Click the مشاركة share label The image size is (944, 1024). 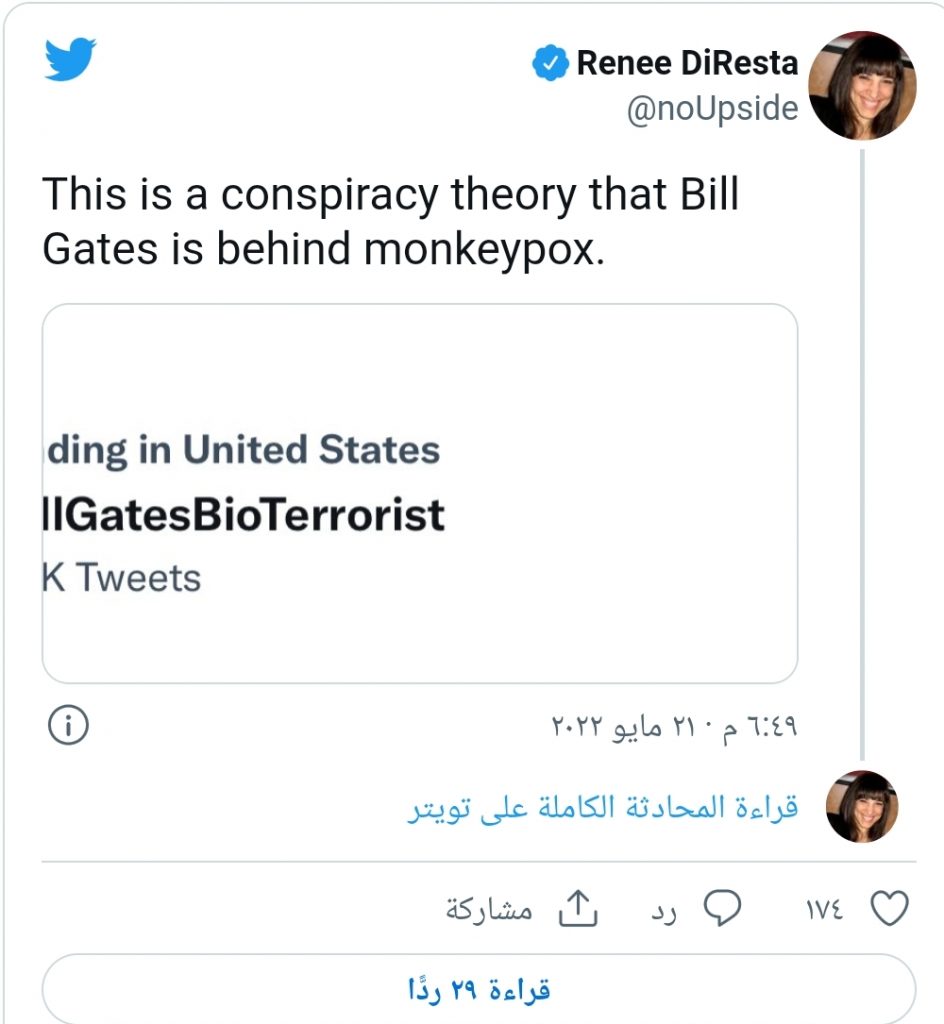click(489, 910)
